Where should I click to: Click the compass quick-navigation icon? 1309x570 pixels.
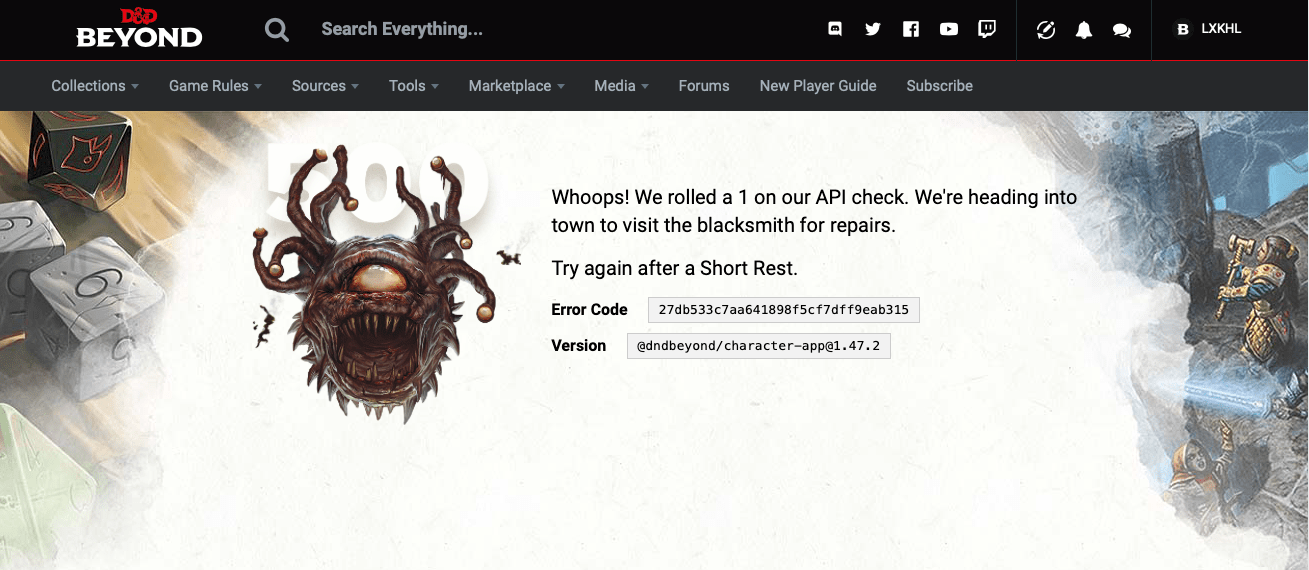[x=1046, y=30]
